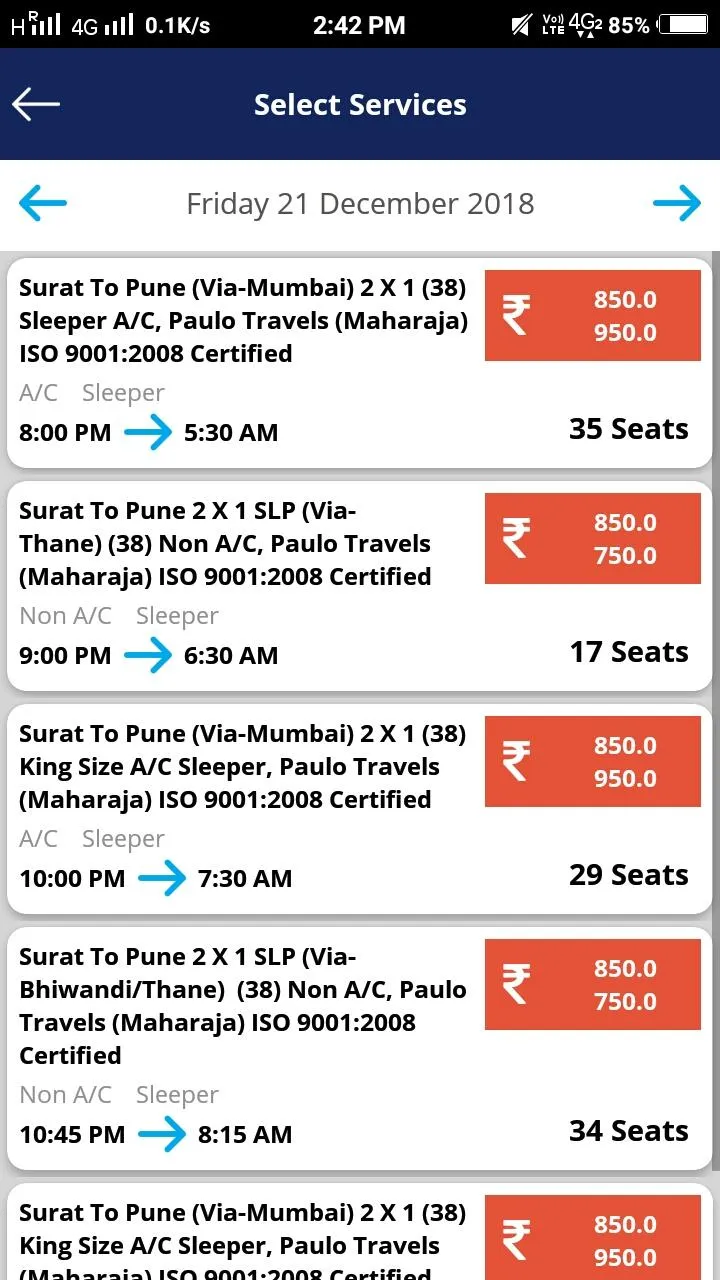Tap blue arrow between 8:00 PM and 5:30 AM
This screenshot has height=1280, width=720.
tap(148, 433)
